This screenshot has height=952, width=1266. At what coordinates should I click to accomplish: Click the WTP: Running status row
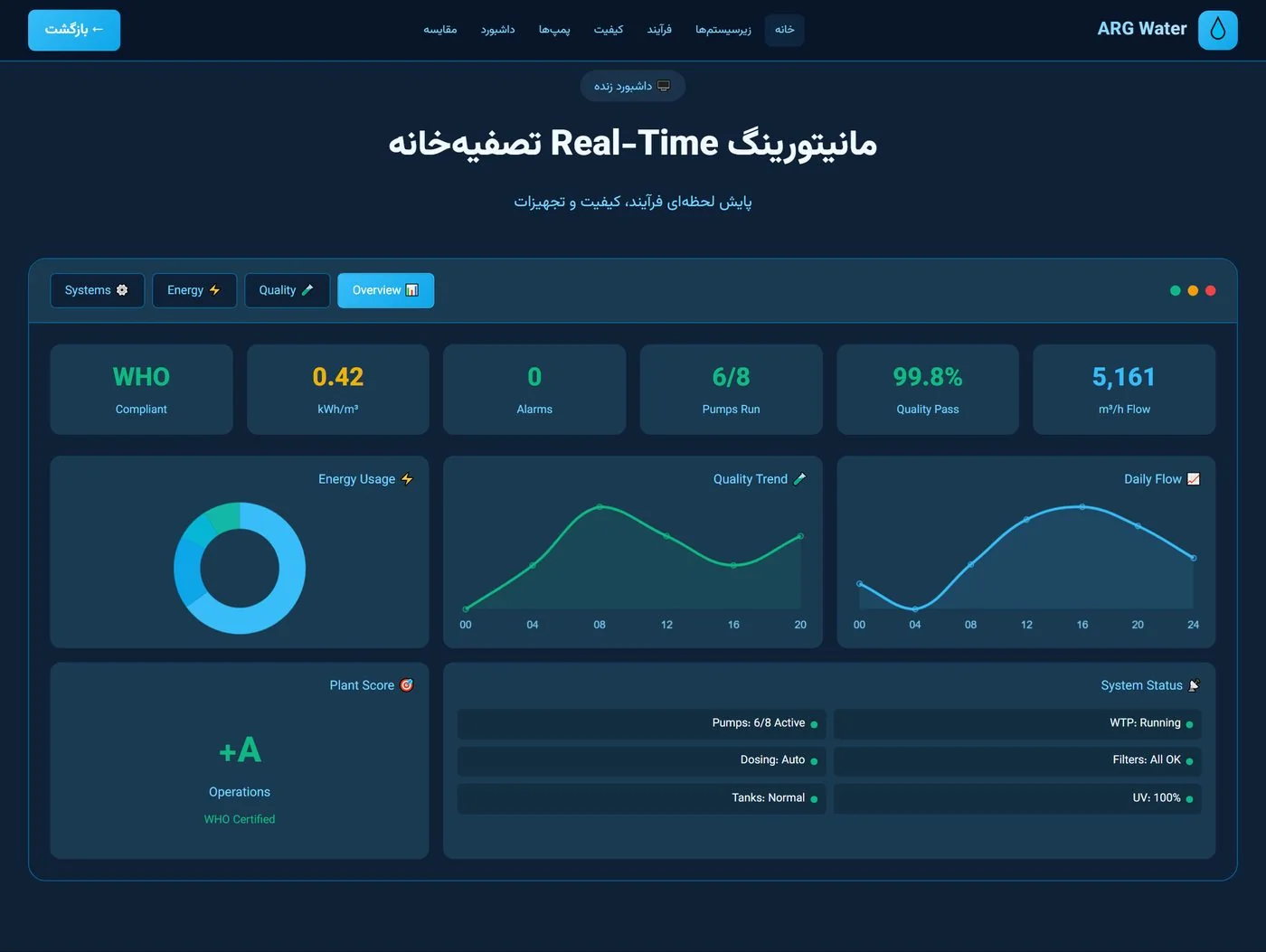[x=1017, y=723]
